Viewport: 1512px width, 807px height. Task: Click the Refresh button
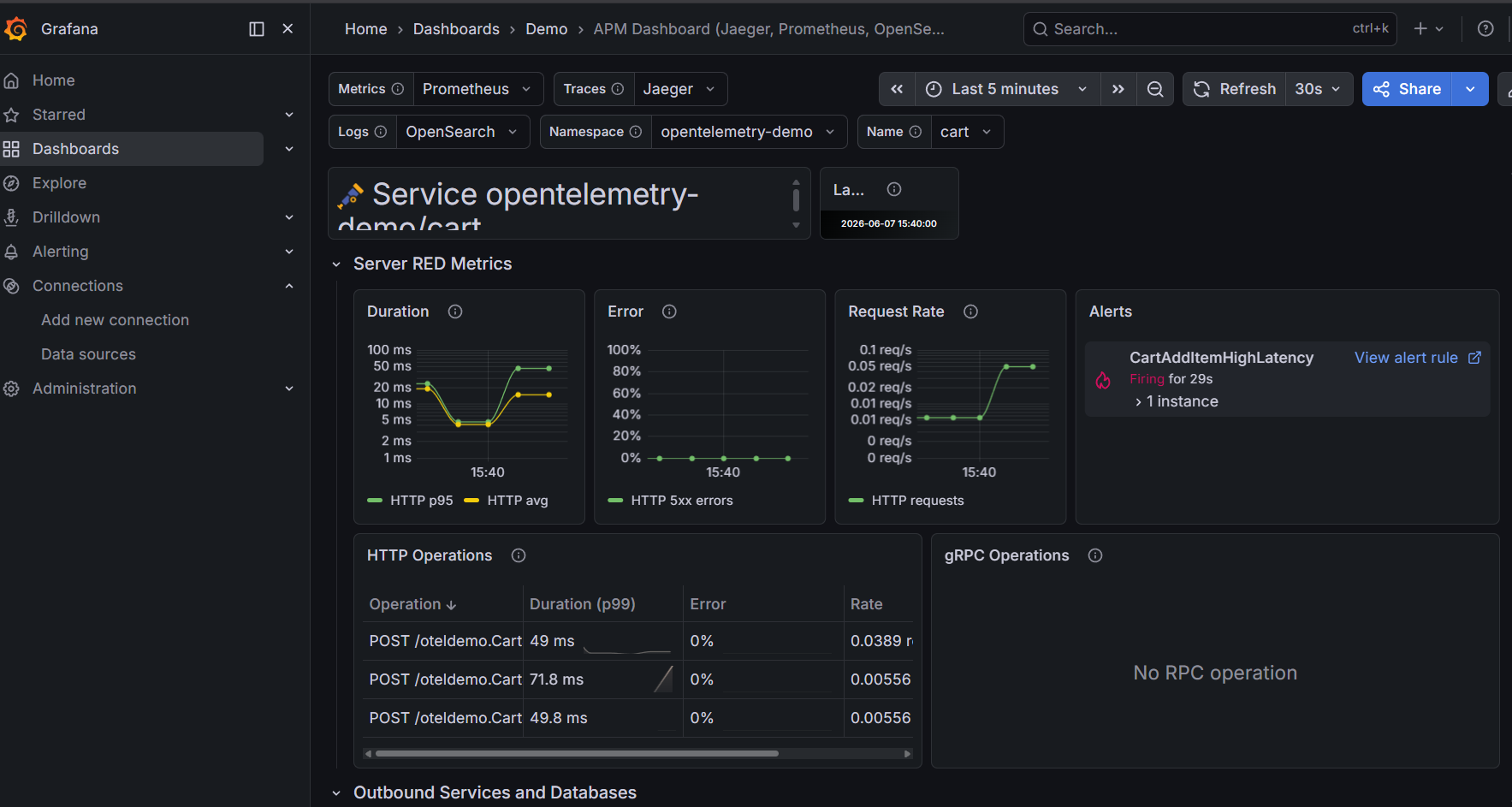(1235, 89)
